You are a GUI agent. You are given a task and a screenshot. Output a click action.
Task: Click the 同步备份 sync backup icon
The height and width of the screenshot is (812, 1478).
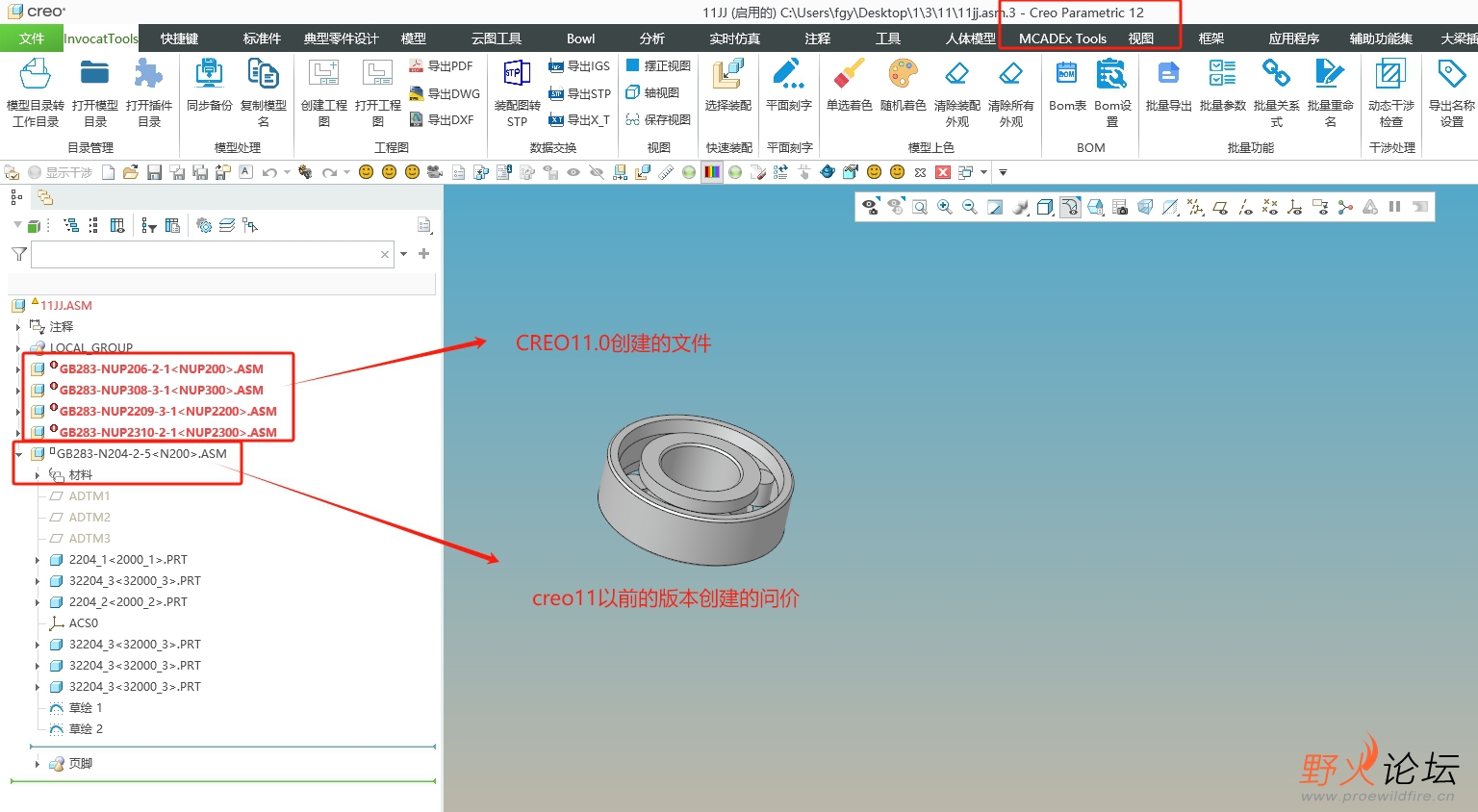coord(209,74)
